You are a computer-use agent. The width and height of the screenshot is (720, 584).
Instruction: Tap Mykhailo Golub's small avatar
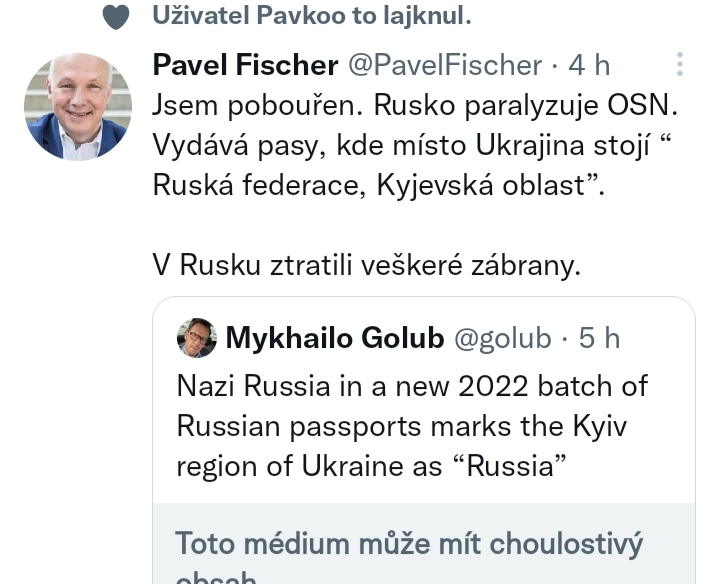tap(196, 339)
